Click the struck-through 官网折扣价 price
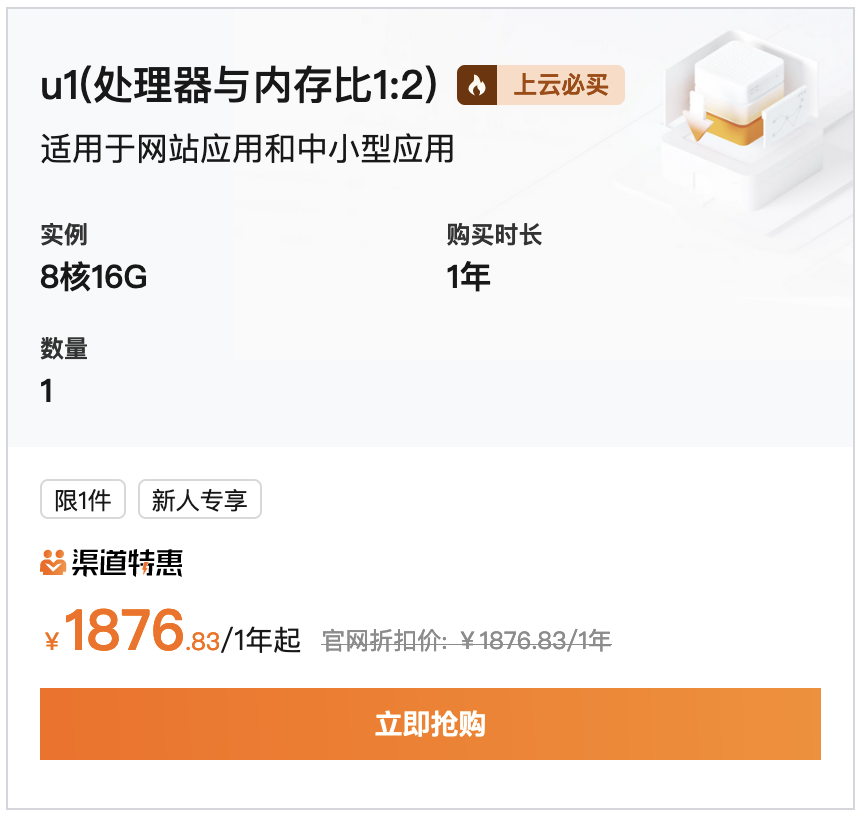The image size is (866, 828). tap(467, 641)
